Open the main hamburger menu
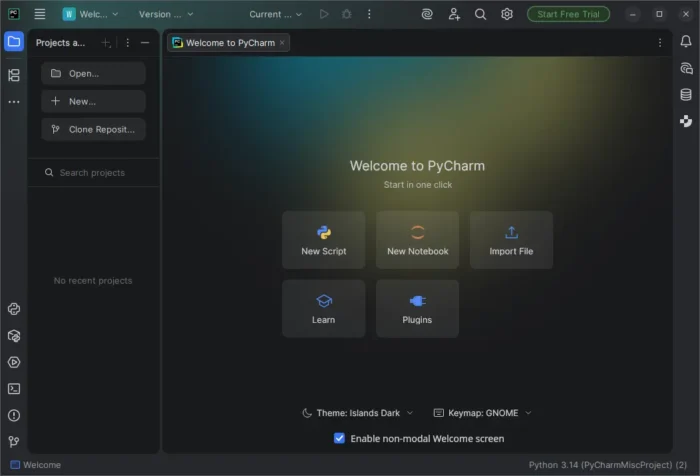The width and height of the screenshot is (700, 476). 40,14
